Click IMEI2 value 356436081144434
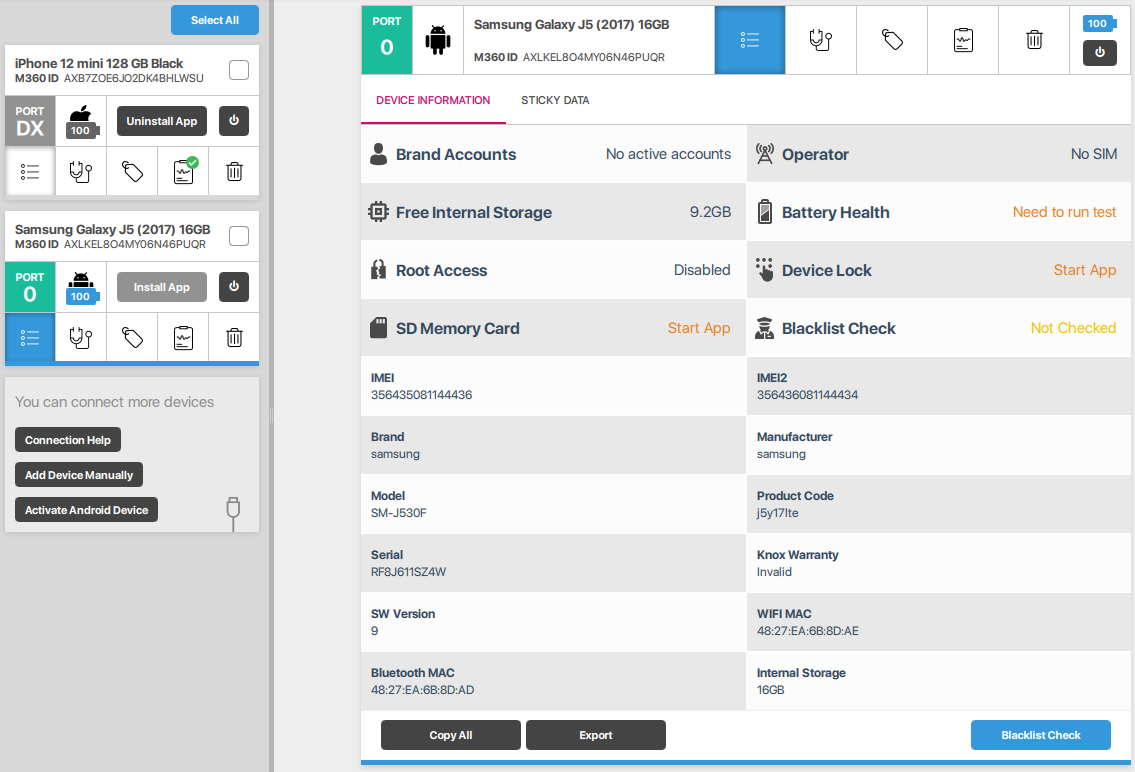1135x772 pixels. (807, 395)
